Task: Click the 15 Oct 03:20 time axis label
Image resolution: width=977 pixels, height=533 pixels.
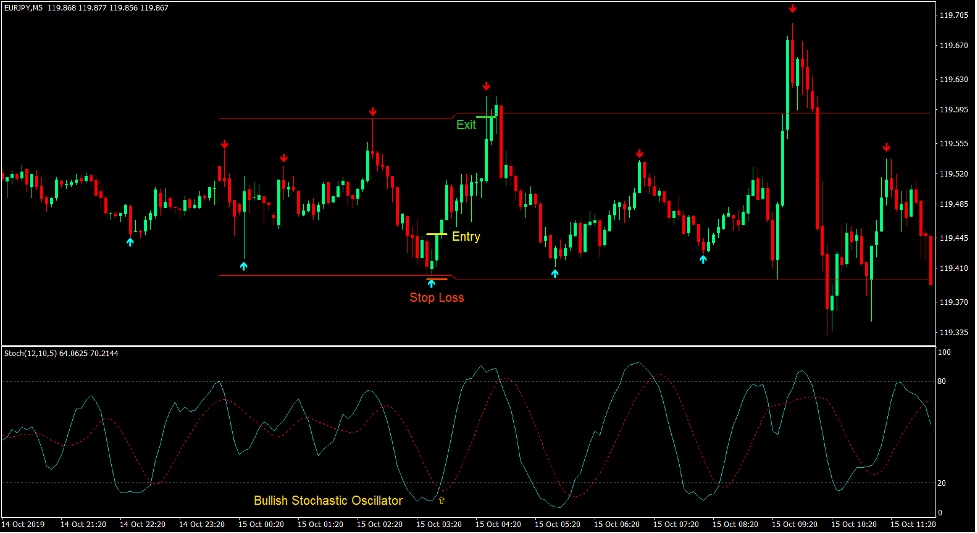Action: [437, 524]
